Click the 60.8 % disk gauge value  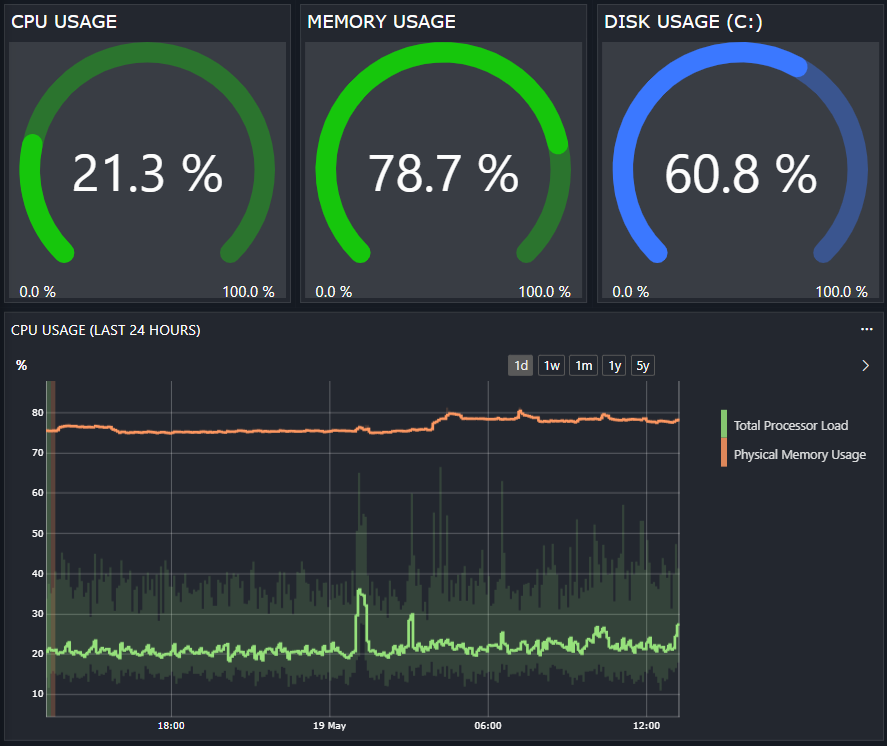coord(740,174)
